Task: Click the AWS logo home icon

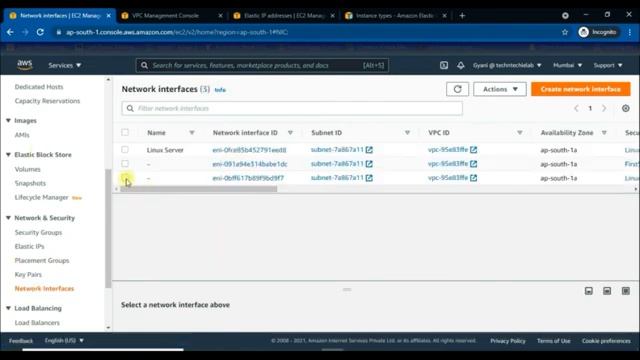Action: click(x=25, y=65)
